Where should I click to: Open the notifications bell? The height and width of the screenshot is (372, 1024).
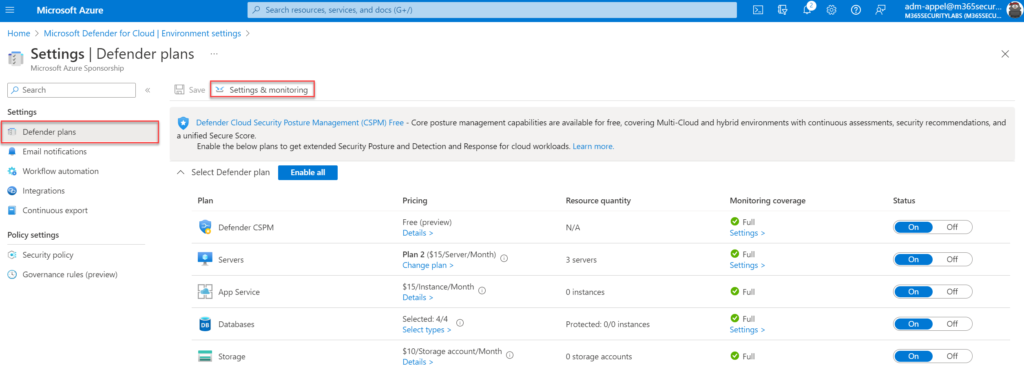coord(807,10)
